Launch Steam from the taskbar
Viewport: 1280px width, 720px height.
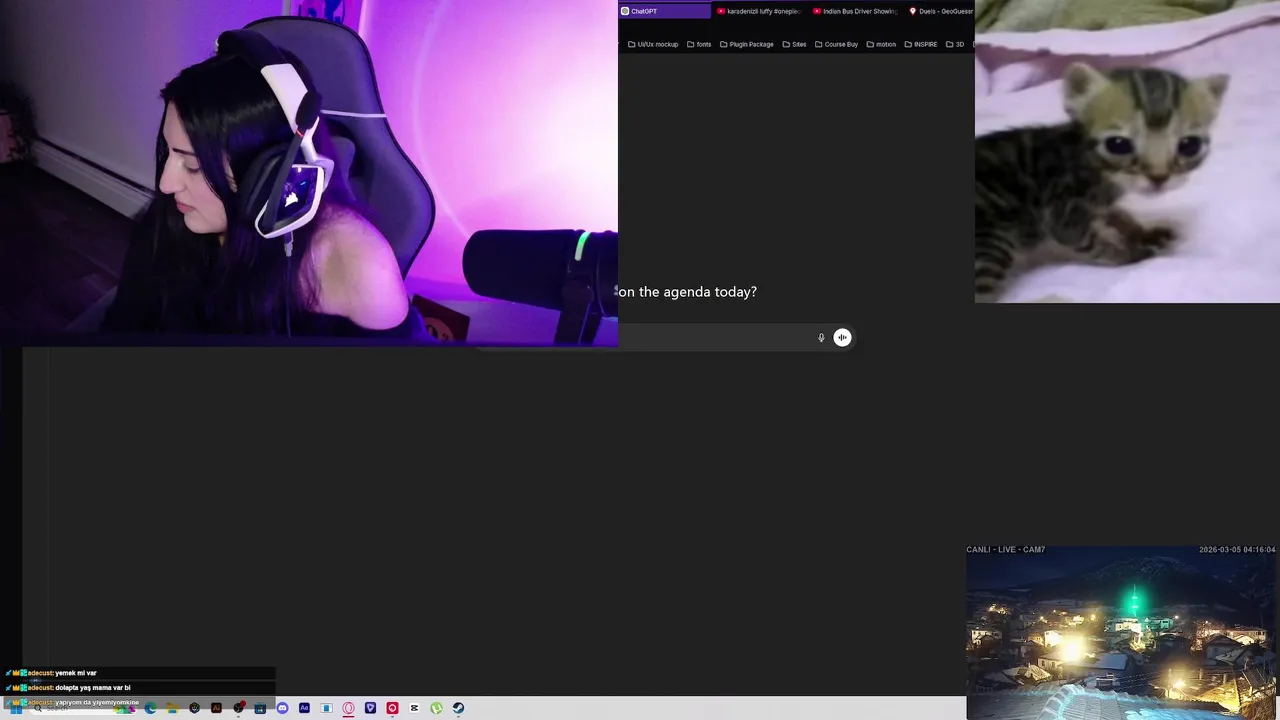458,708
